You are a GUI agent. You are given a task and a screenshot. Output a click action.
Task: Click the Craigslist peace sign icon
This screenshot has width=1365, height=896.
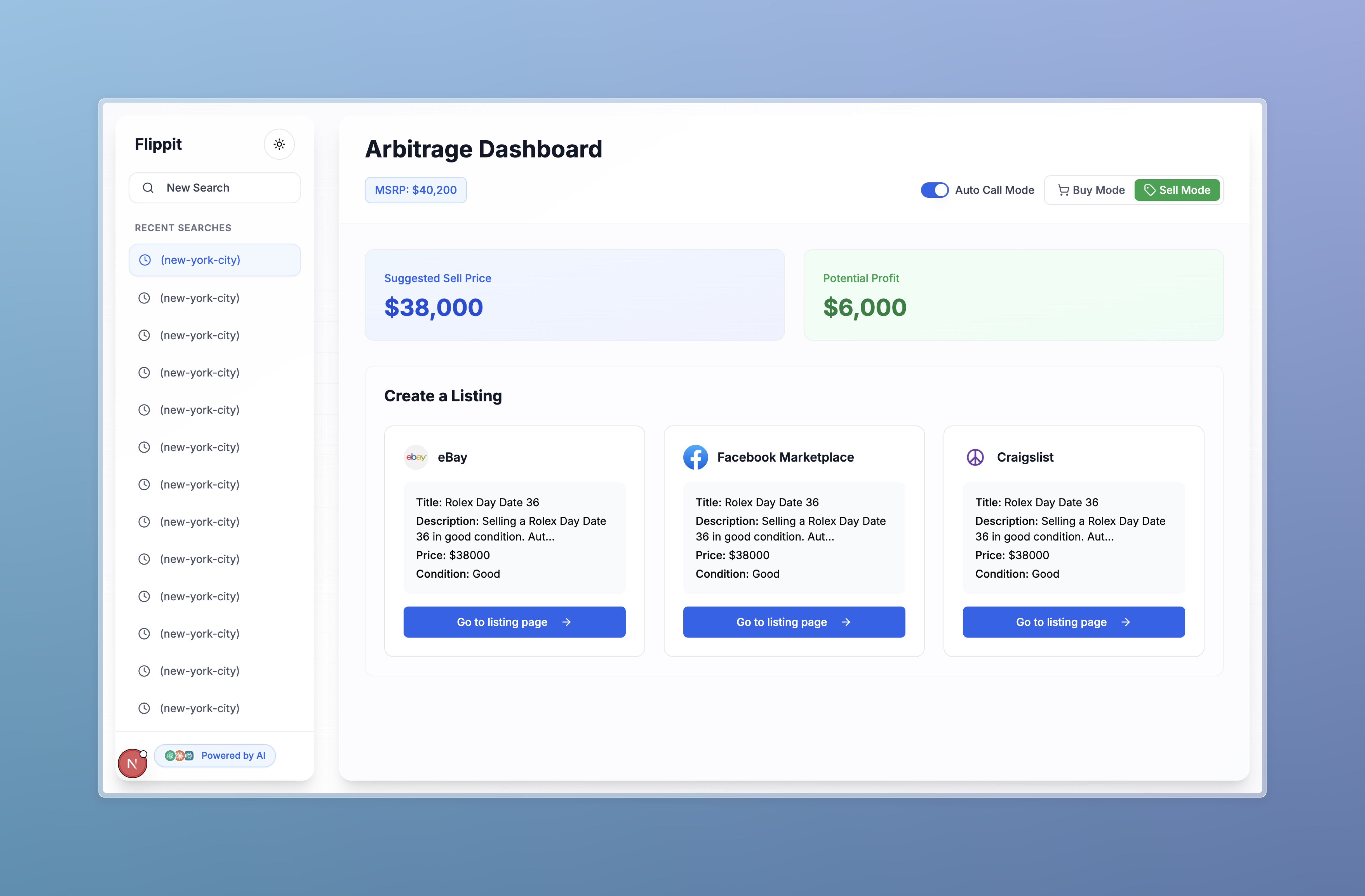(975, 457)
